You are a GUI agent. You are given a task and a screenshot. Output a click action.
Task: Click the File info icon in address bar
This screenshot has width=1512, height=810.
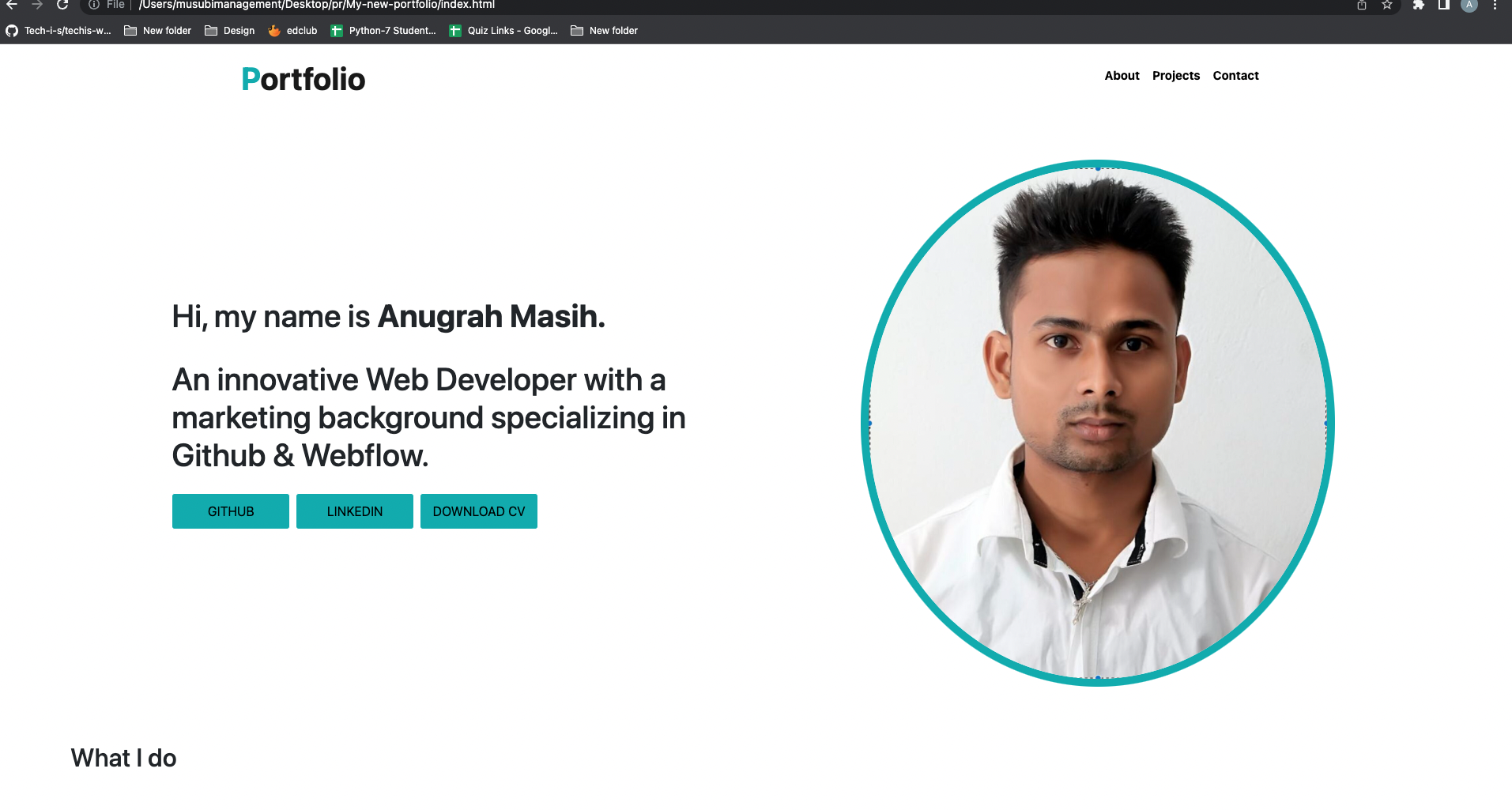[x=94, y=5]
